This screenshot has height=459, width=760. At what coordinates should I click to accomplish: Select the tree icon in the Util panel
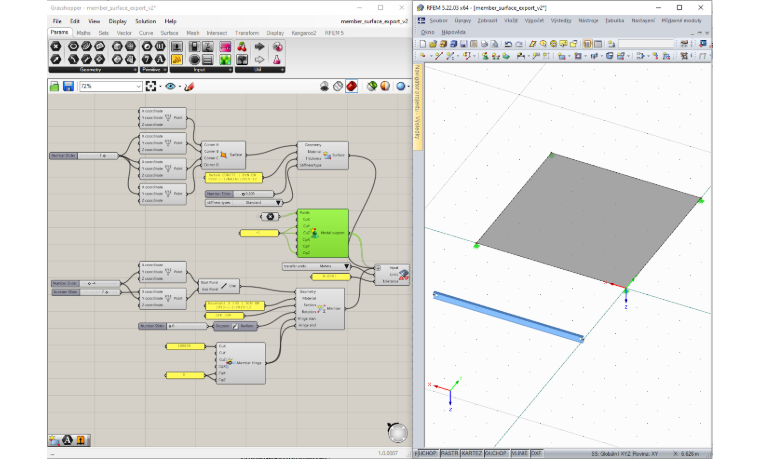(241, 60)
